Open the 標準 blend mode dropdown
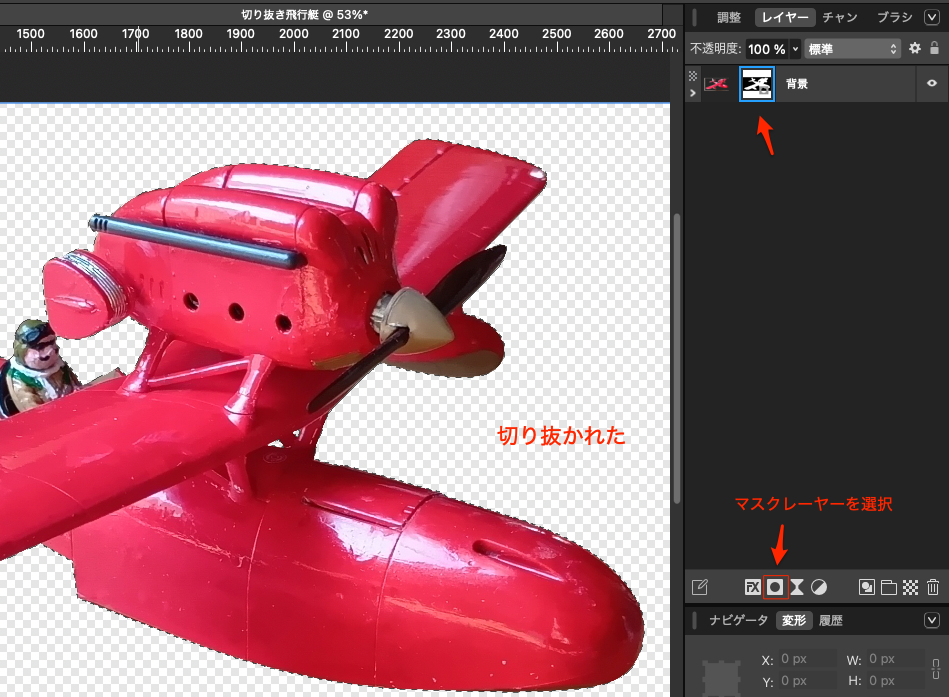Screen dimensions: 949x697 pyautogui.click(x=852, y=49)
